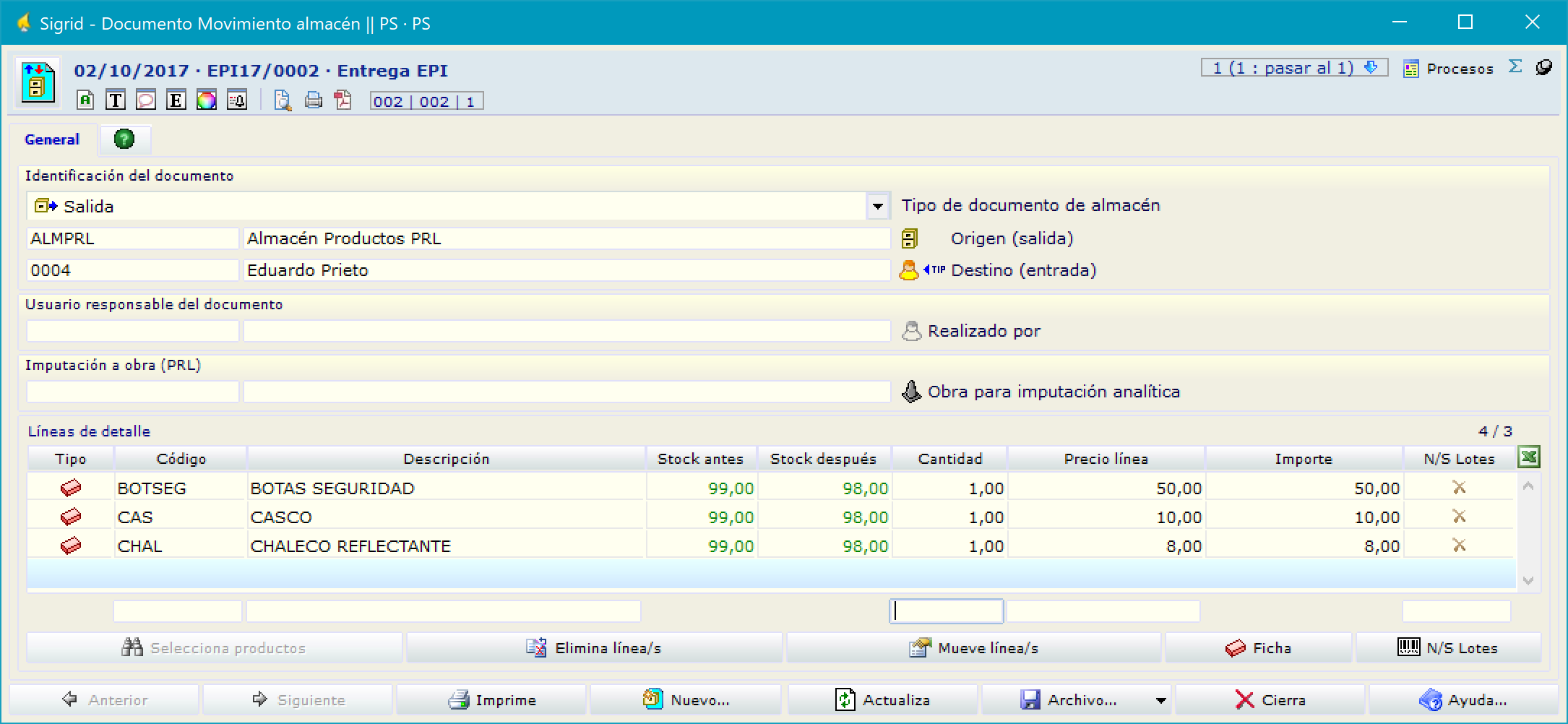Image resolution: width=1568 pixels, height=724 pixels.
Task: Click the E icon in the document toolbar
Action: point(176,100)
